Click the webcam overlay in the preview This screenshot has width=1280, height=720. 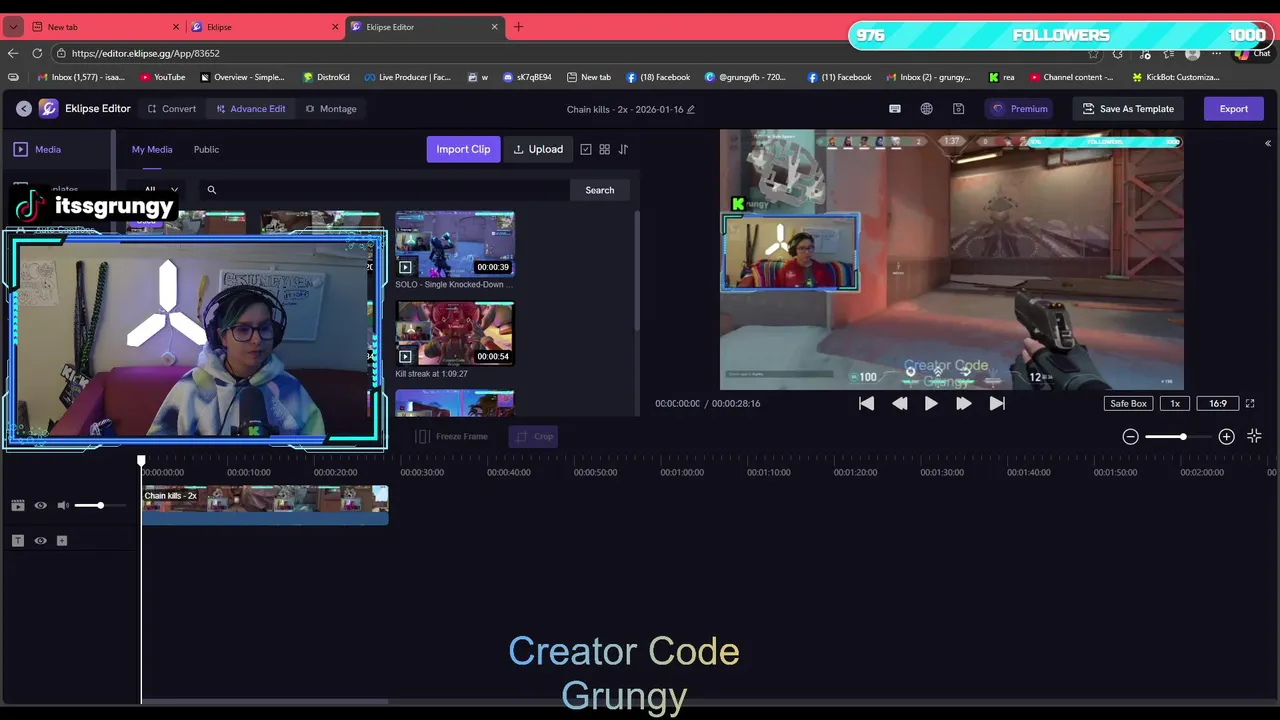790,252
